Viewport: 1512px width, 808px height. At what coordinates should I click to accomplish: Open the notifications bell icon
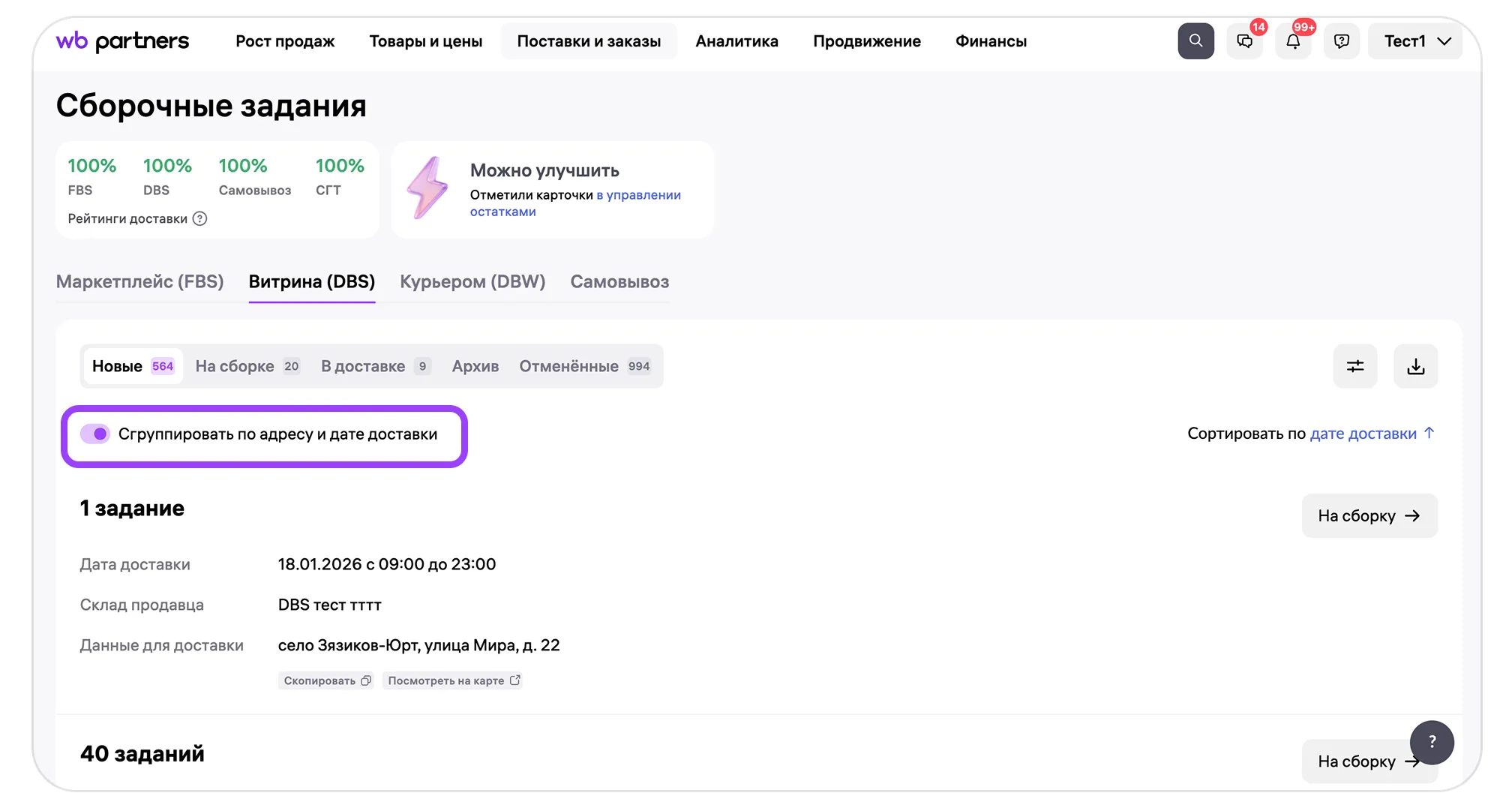[x=1293, y=41]
